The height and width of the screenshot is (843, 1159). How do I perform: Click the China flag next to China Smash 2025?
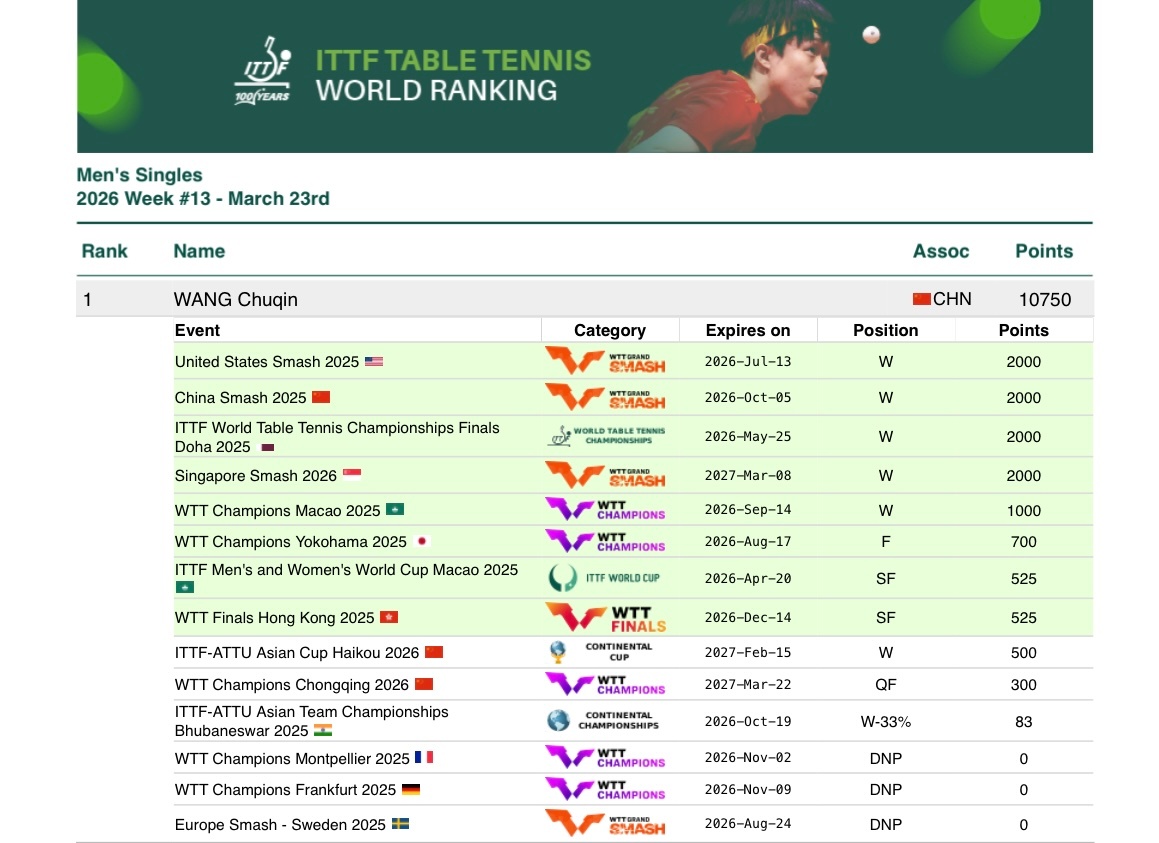[x=321, y=397]
